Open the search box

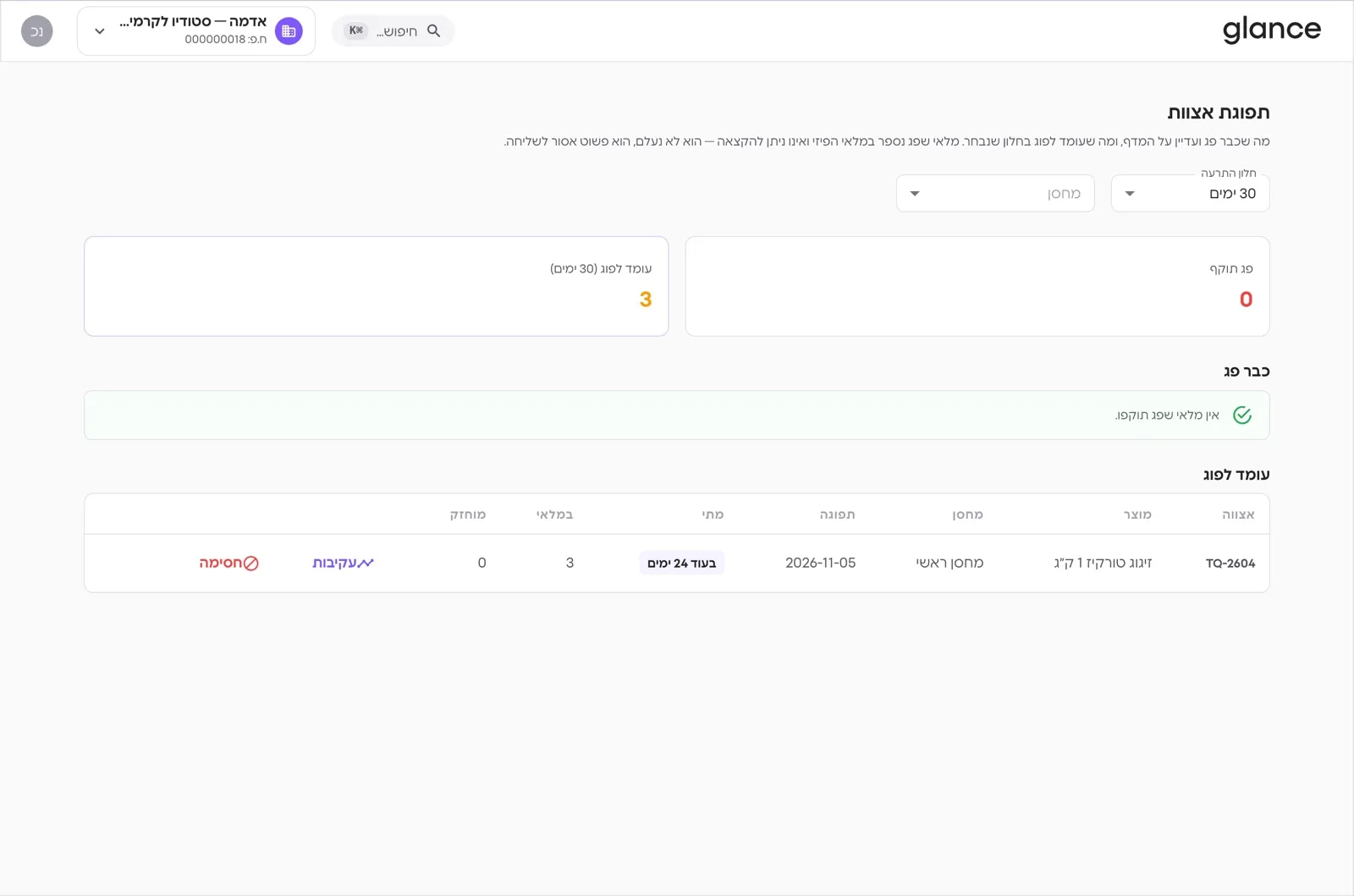[394, 31]
